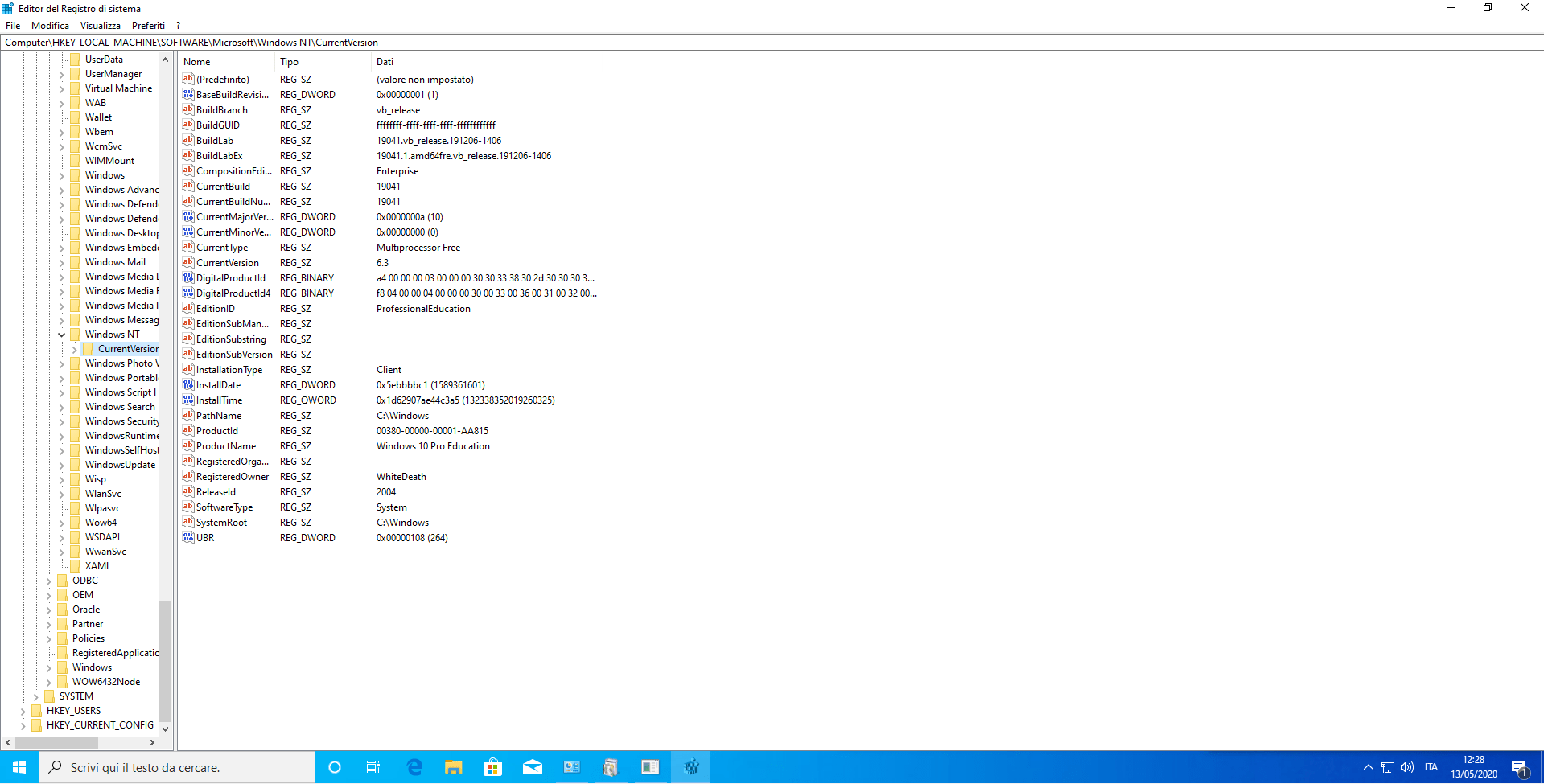Expand the Policies key
The width and height of the screenshot is (1544, 784).
coord(49,638)
